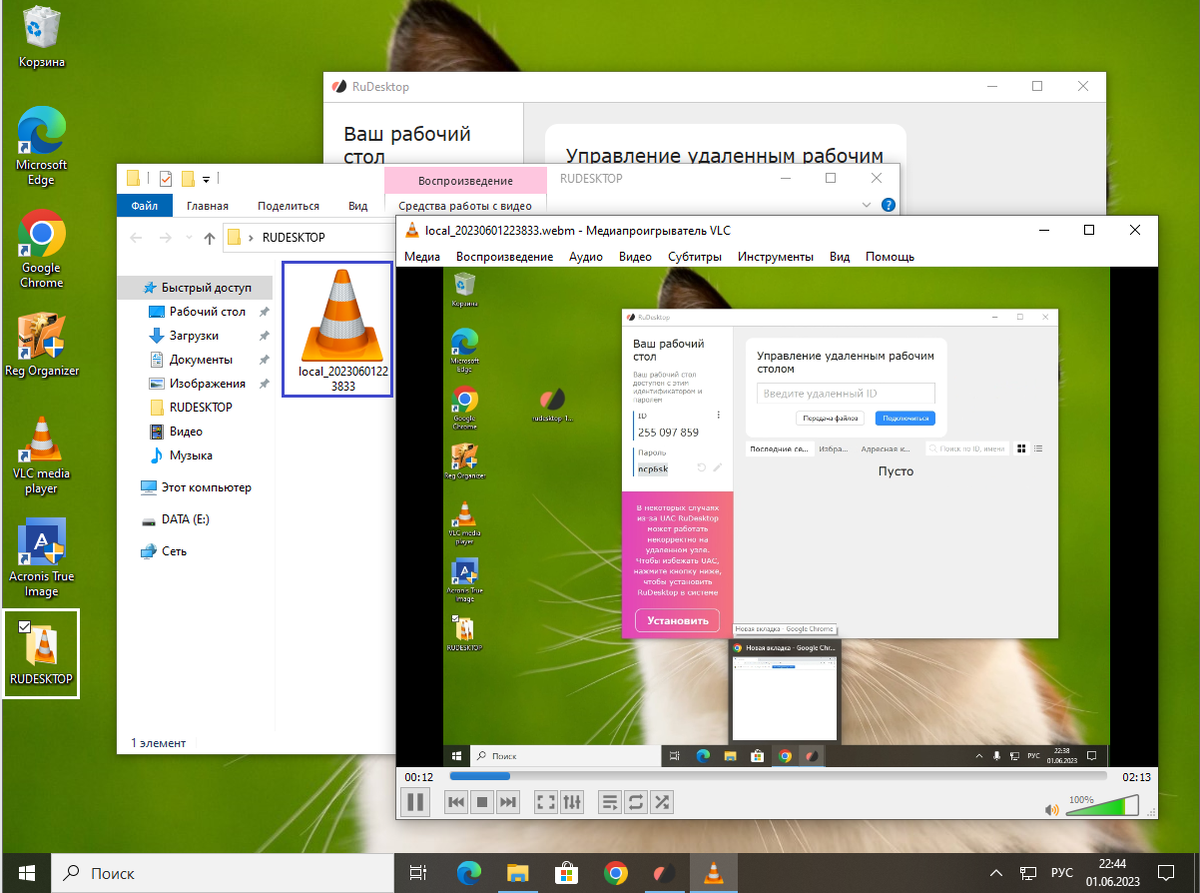Pause playback in VLC
The image size is (1200, 893).
pos(415,801)
